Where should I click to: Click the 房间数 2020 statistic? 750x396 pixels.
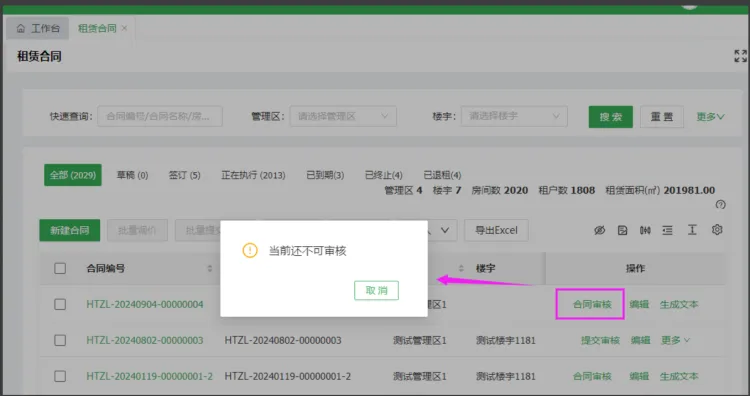(500, 190)
